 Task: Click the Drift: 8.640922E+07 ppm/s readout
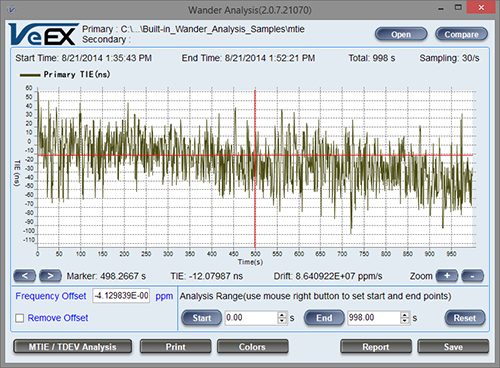[328, 276]
